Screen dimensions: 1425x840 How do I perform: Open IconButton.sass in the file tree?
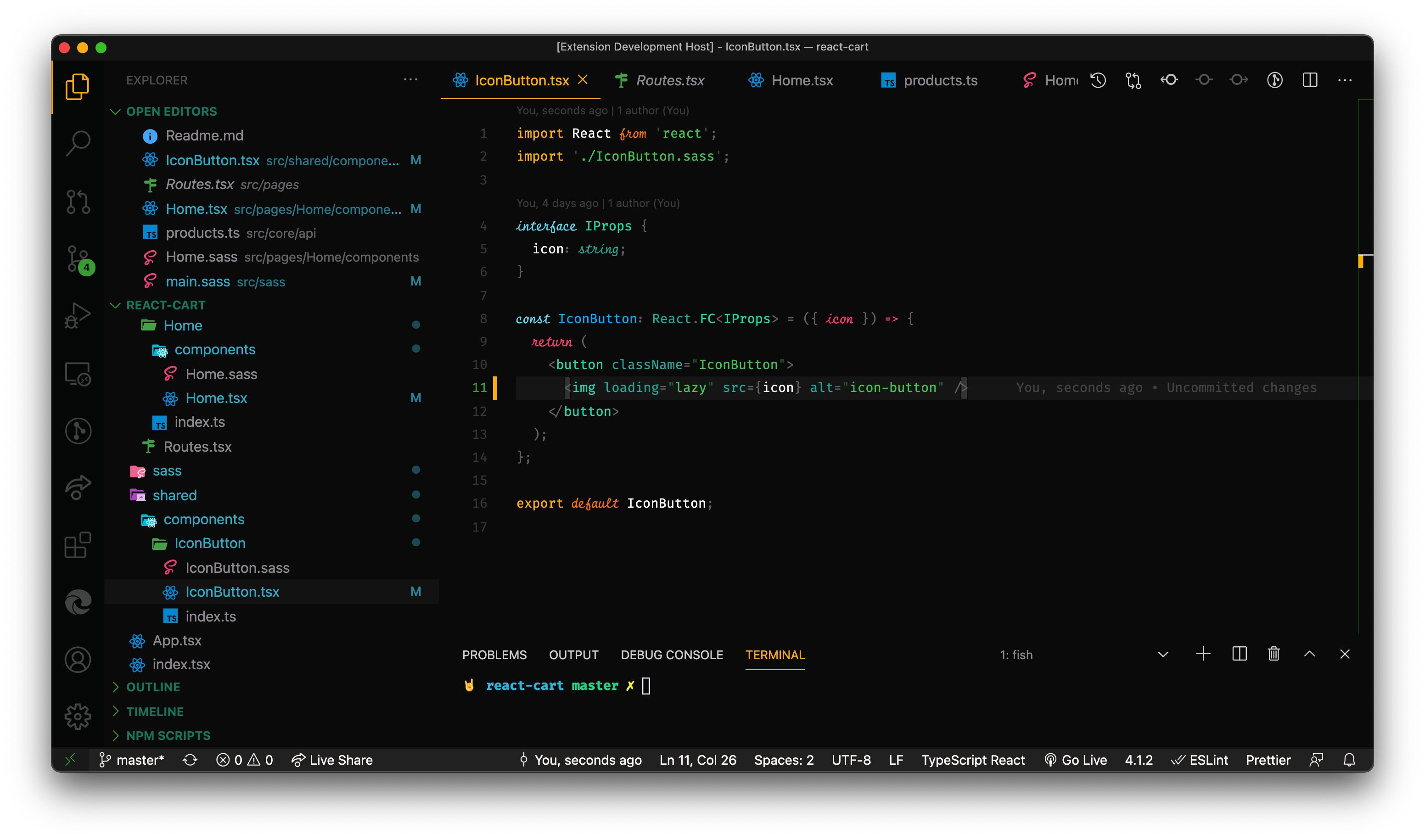tap(237, 568)
